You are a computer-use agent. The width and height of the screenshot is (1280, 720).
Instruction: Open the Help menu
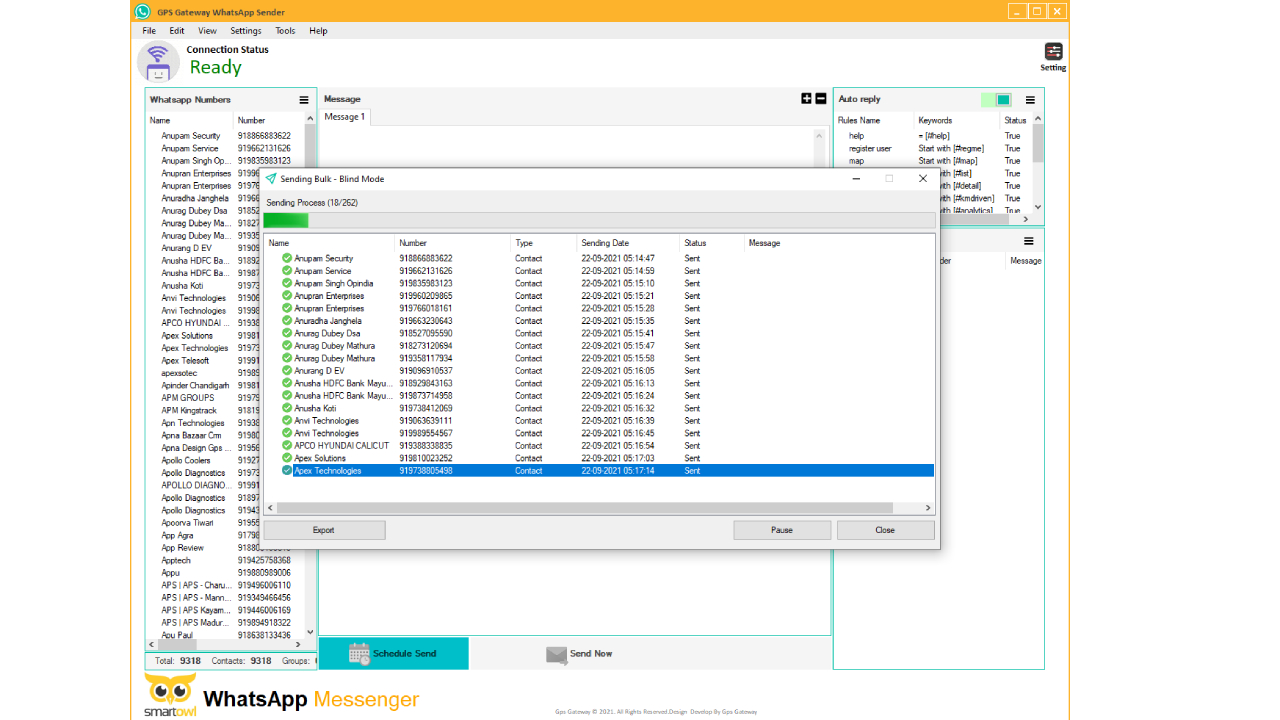pos(318,31)
